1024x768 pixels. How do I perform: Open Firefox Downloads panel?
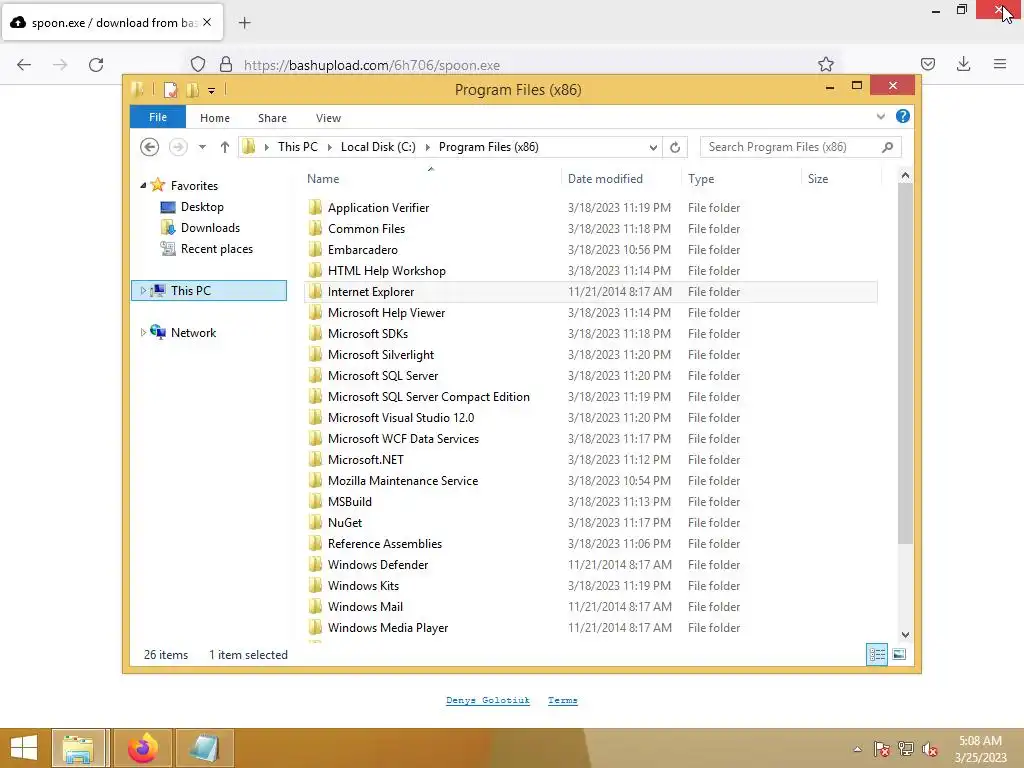963,64
